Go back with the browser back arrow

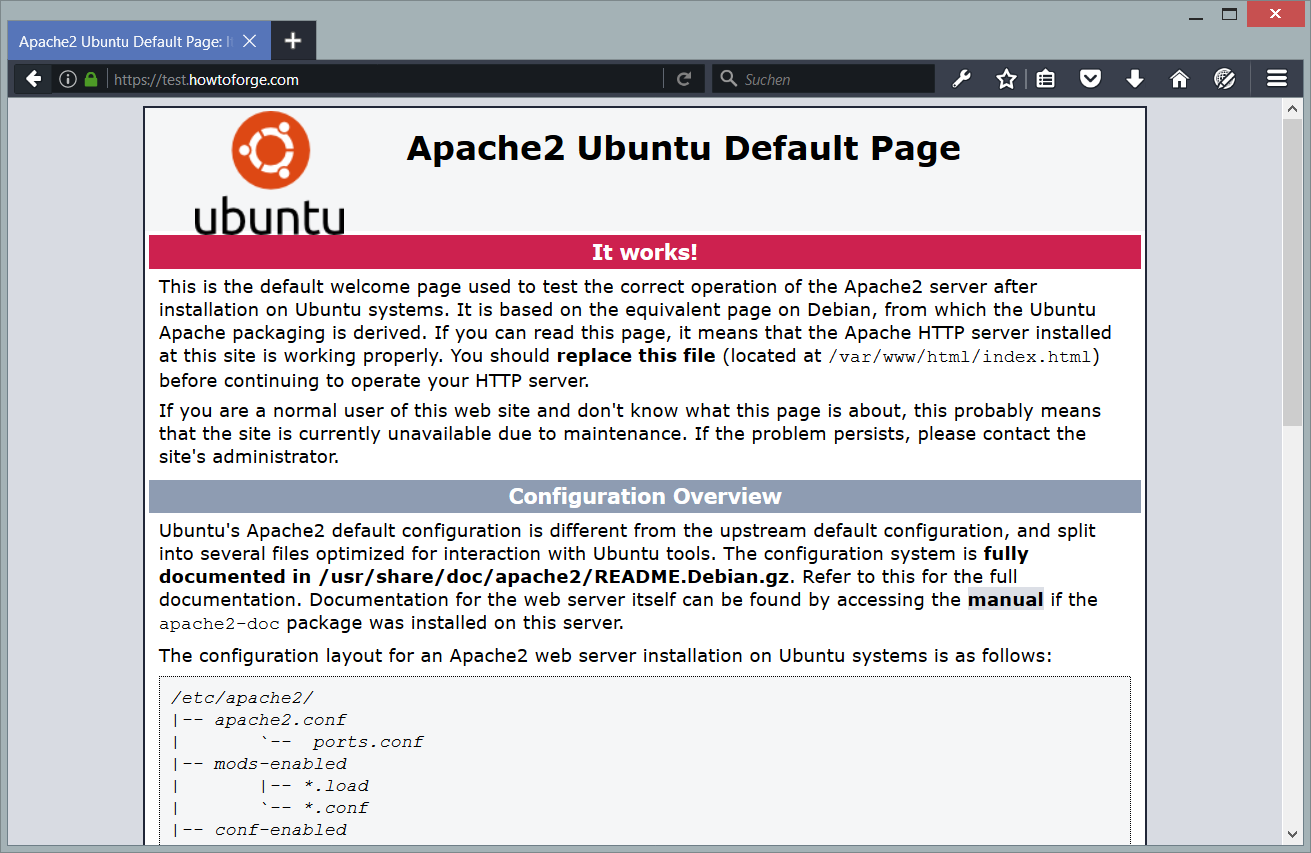coord(34,79)
